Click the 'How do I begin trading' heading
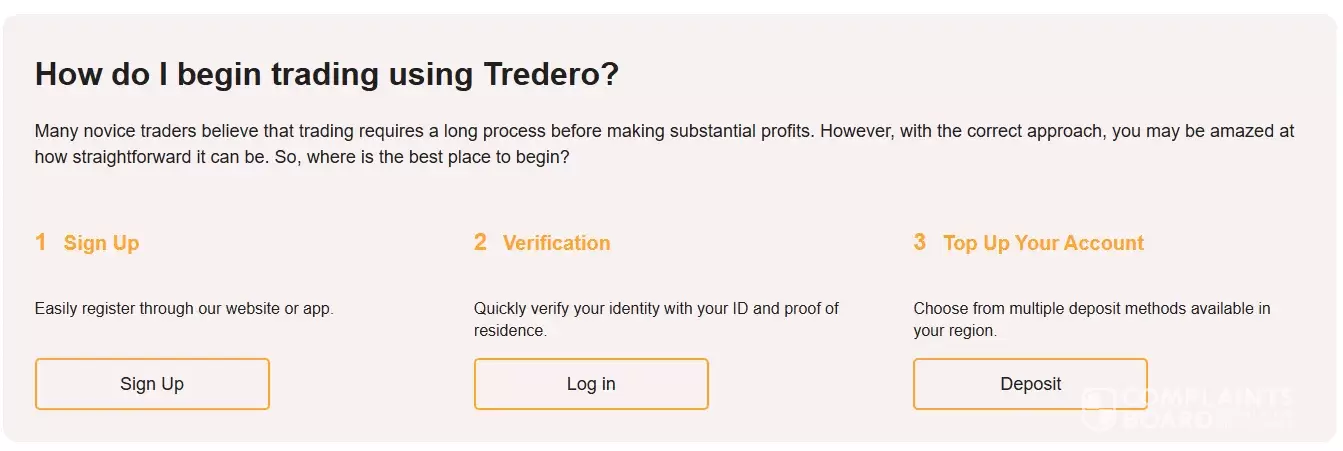The height and width of the screenshot is (451, 1343). coord(250,74)
